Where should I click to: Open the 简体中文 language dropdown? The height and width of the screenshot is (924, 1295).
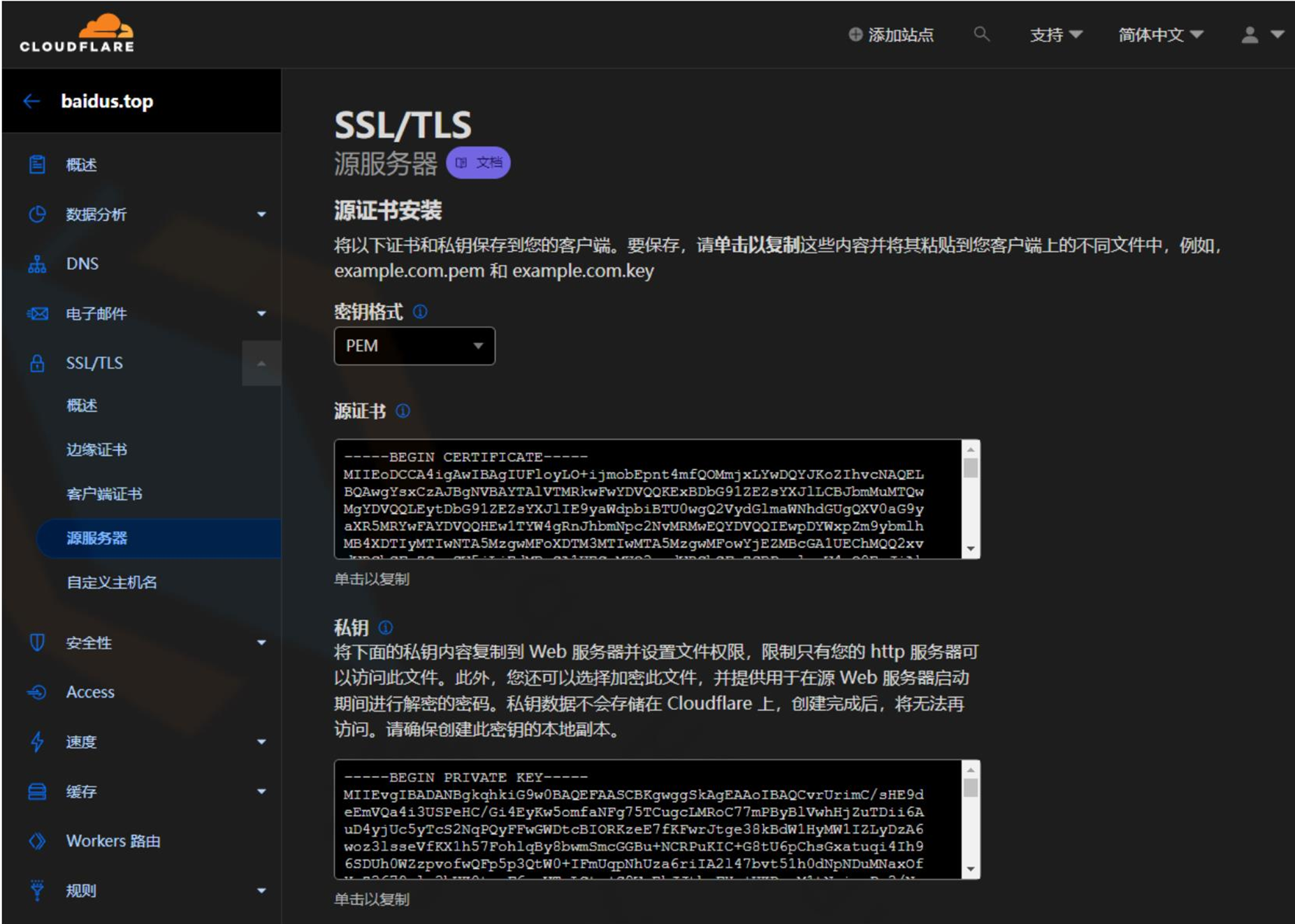[x=1160, y=34]
